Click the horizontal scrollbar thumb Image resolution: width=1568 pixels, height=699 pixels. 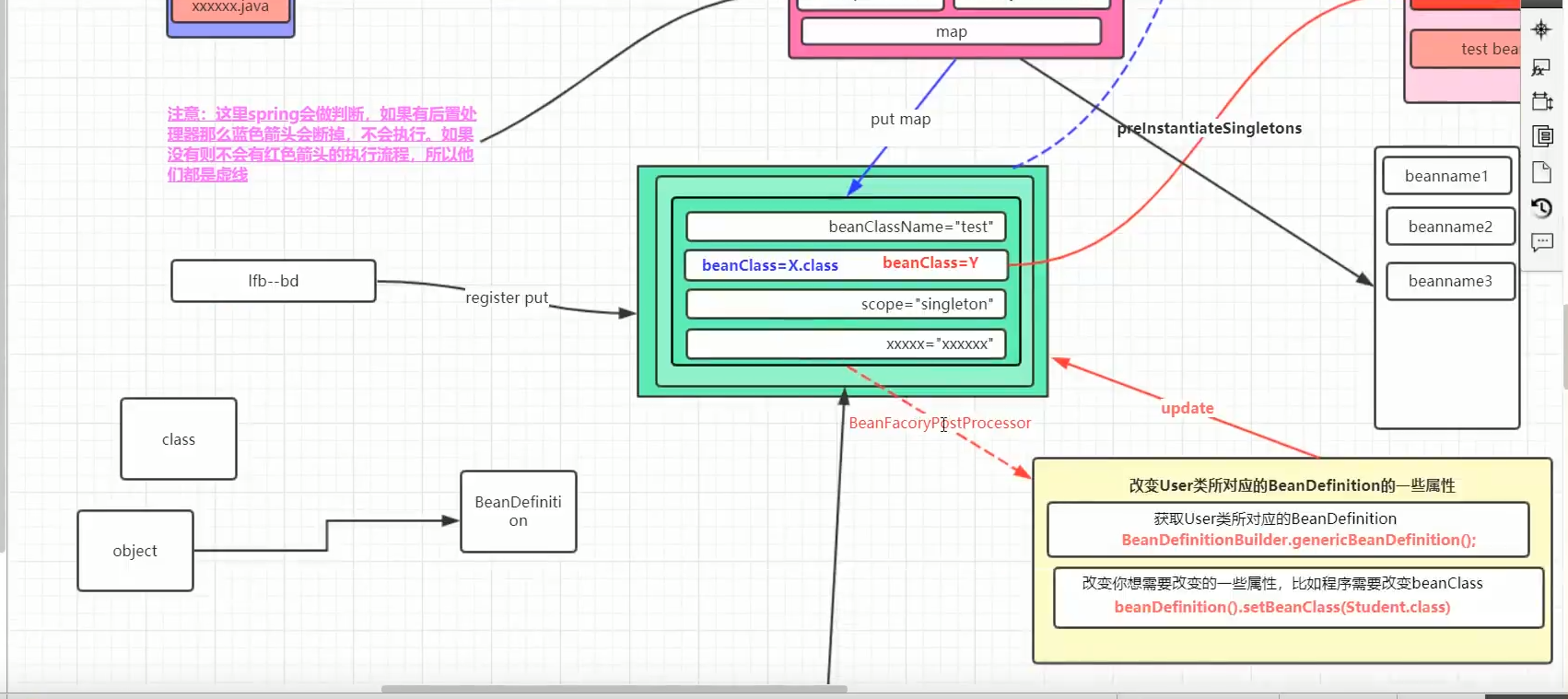pos(614,689)
